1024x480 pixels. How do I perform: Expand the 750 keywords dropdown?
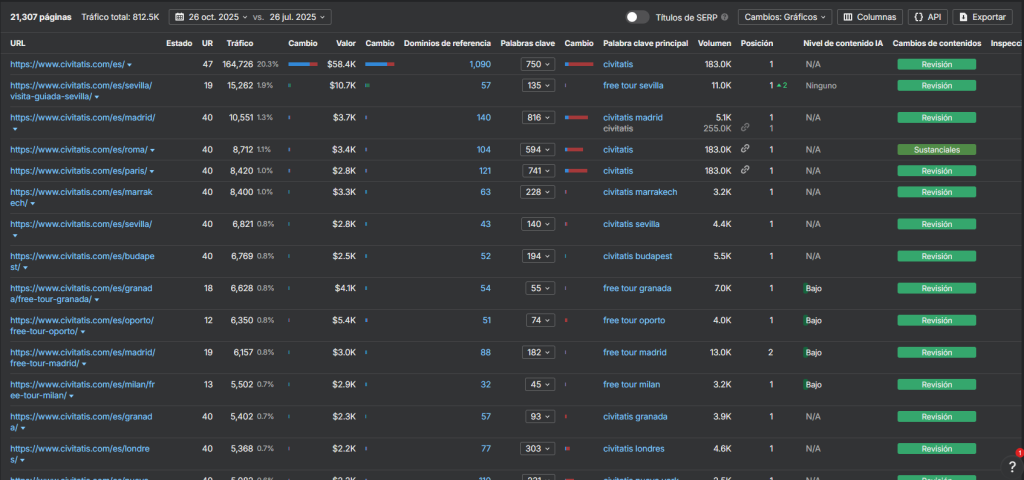(538, 64)
